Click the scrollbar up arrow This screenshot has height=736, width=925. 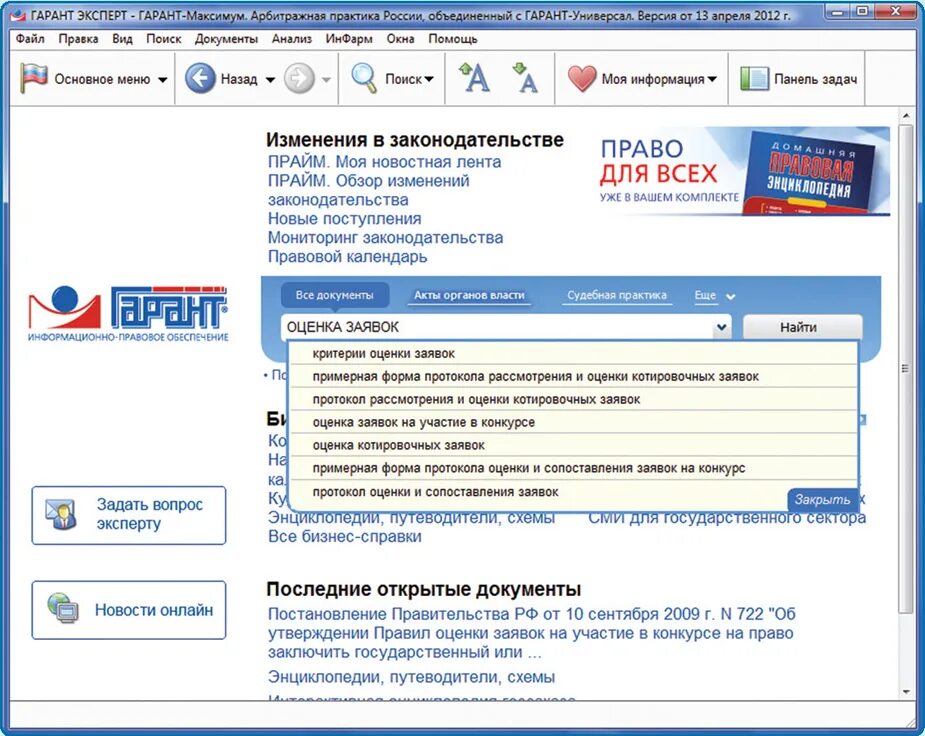click(x=906, y=116)
